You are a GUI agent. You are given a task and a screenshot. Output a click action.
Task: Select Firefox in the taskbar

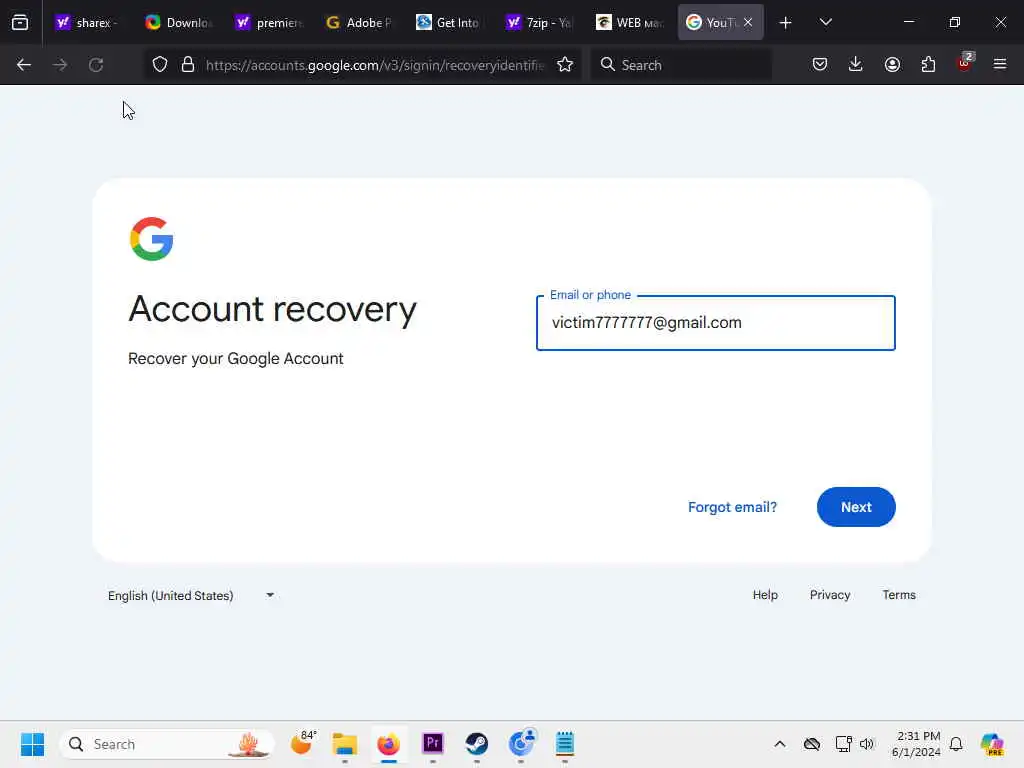[x=389, y=744]
